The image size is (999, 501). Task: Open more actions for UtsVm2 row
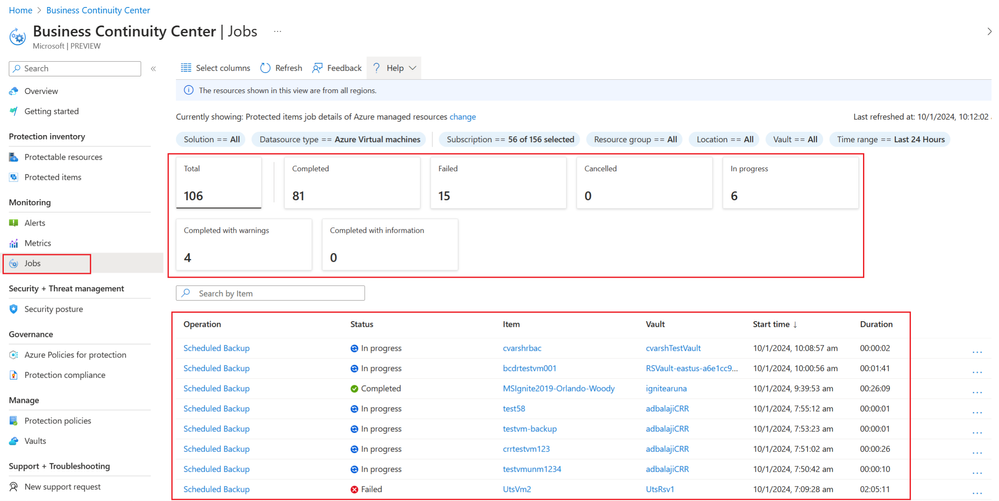(977, 492)
